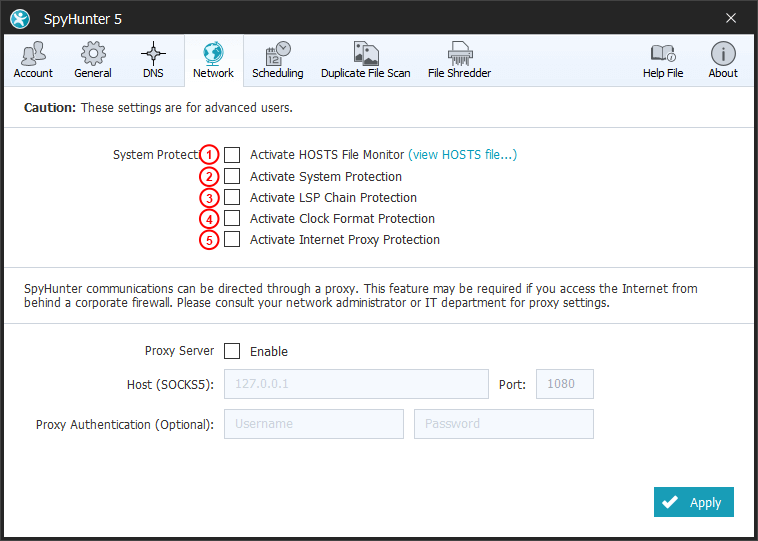758x541 pixels.
Task: Open the Account settings tab icon
Action: coord(33,54)
